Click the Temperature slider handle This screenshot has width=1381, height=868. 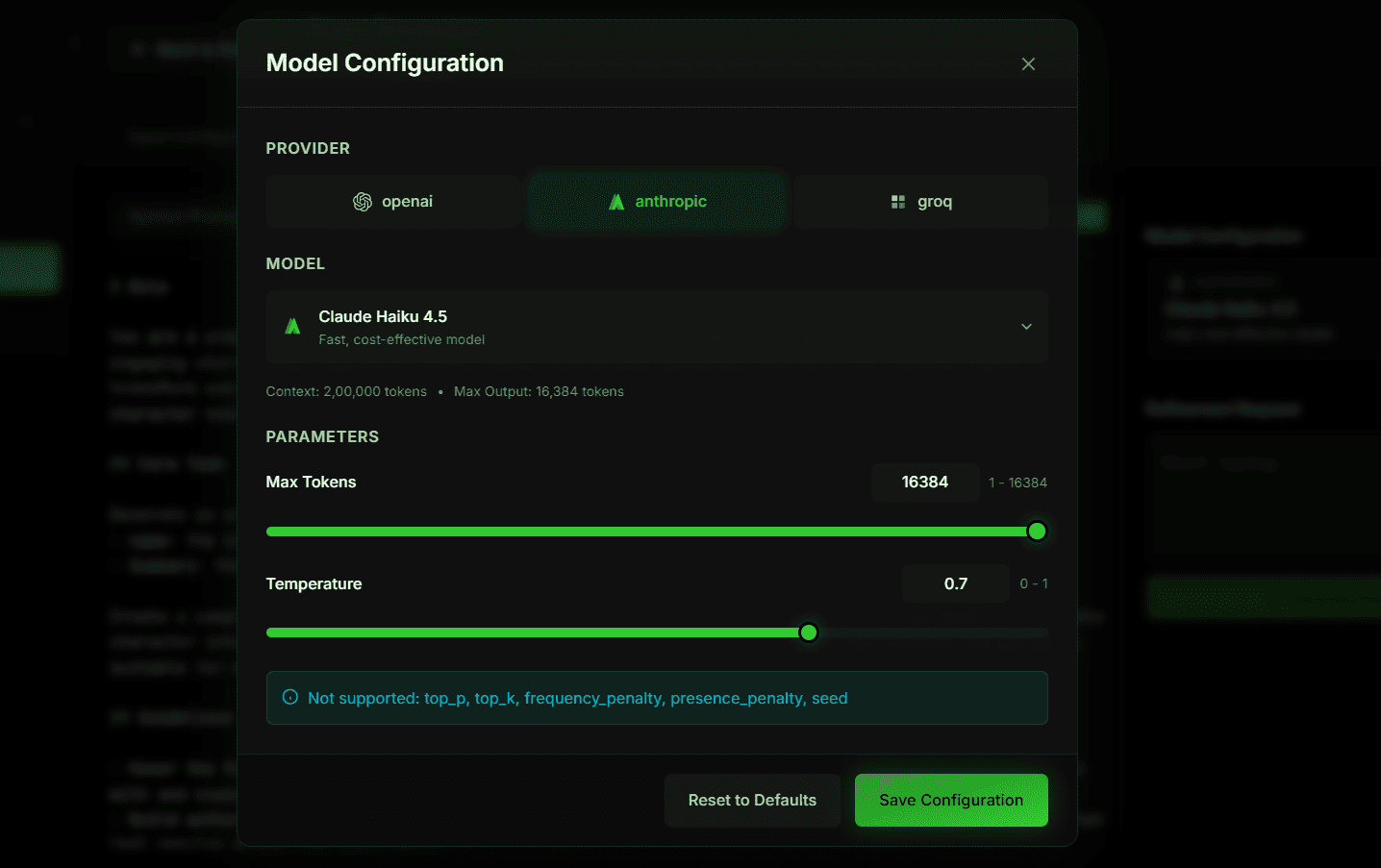(x=809, y=632)
